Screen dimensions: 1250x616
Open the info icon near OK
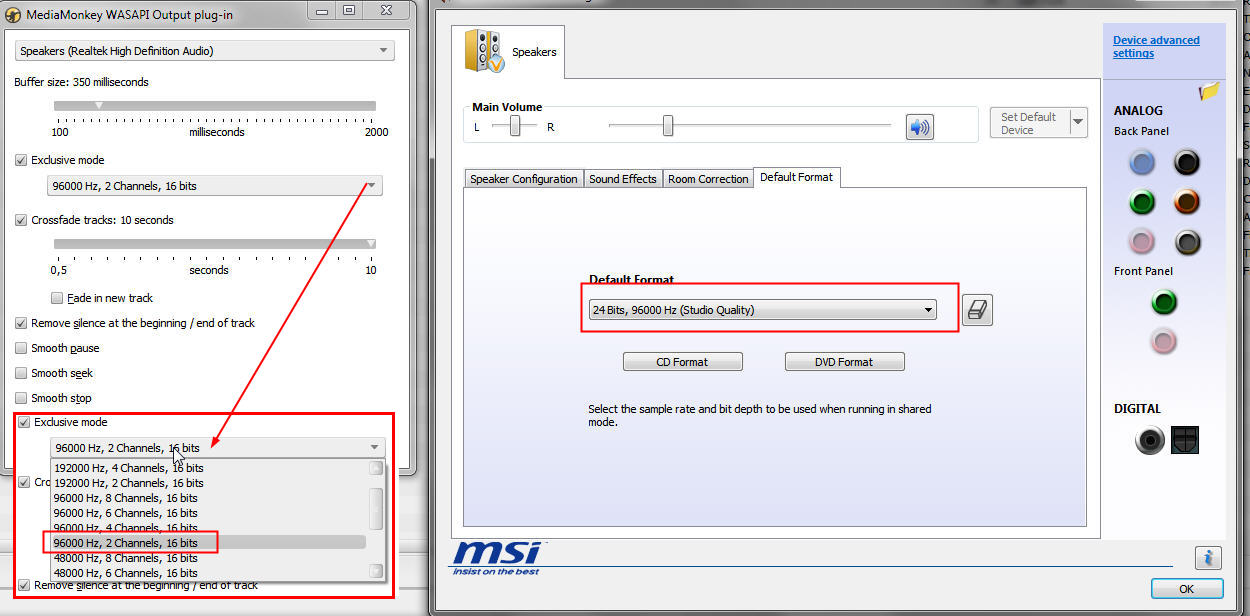[1208, 558]
